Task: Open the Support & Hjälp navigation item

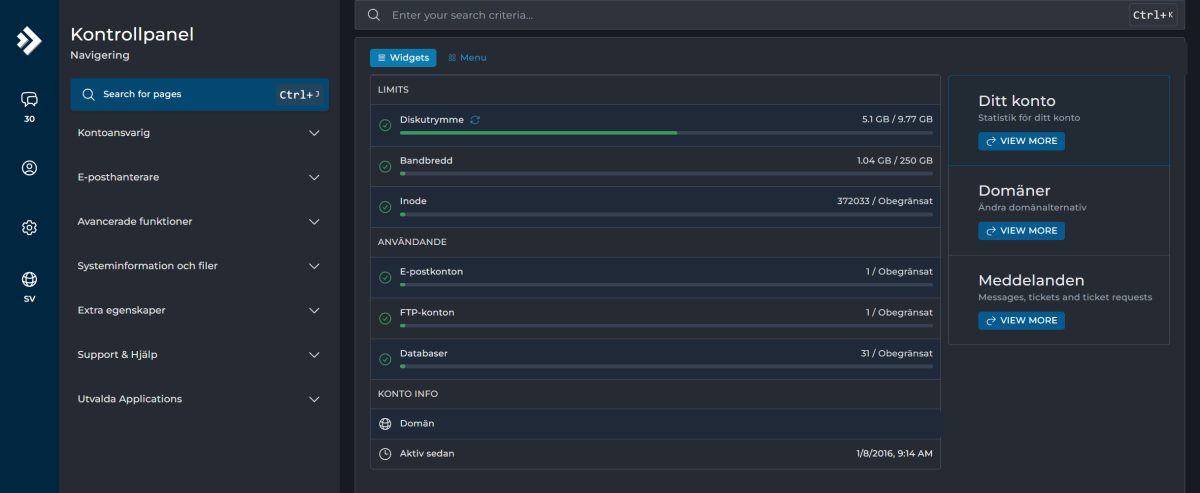Action: pos(199,355)
